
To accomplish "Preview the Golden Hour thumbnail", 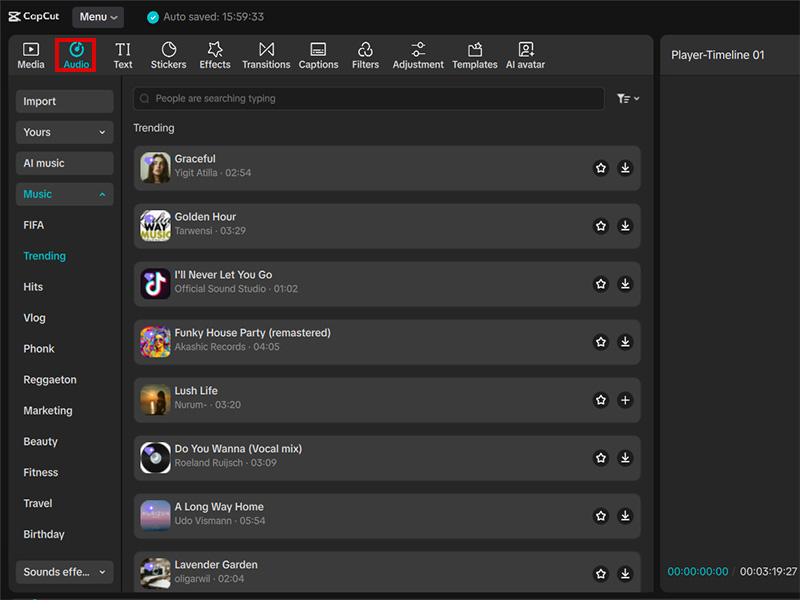I will click(155, 226).
